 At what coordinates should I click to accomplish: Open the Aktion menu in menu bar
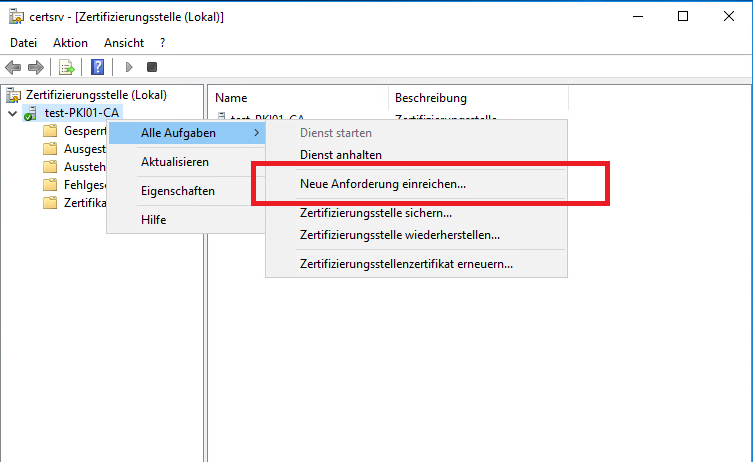70,43
